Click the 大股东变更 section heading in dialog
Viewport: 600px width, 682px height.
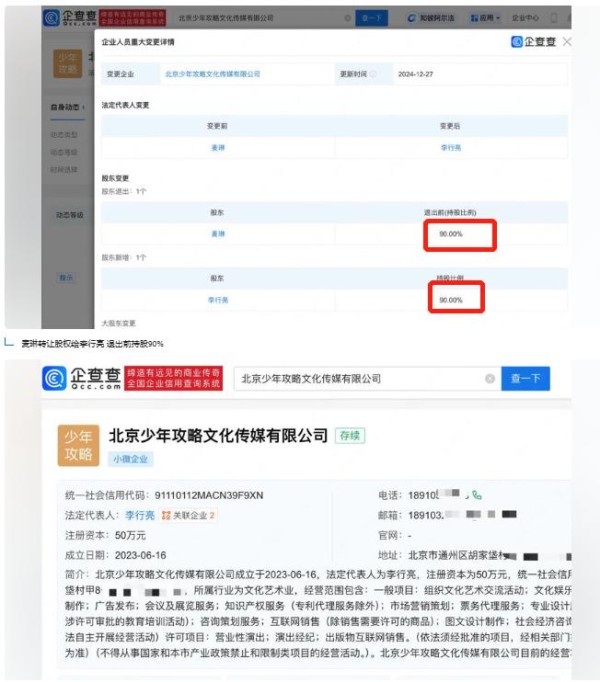(118, 323)
